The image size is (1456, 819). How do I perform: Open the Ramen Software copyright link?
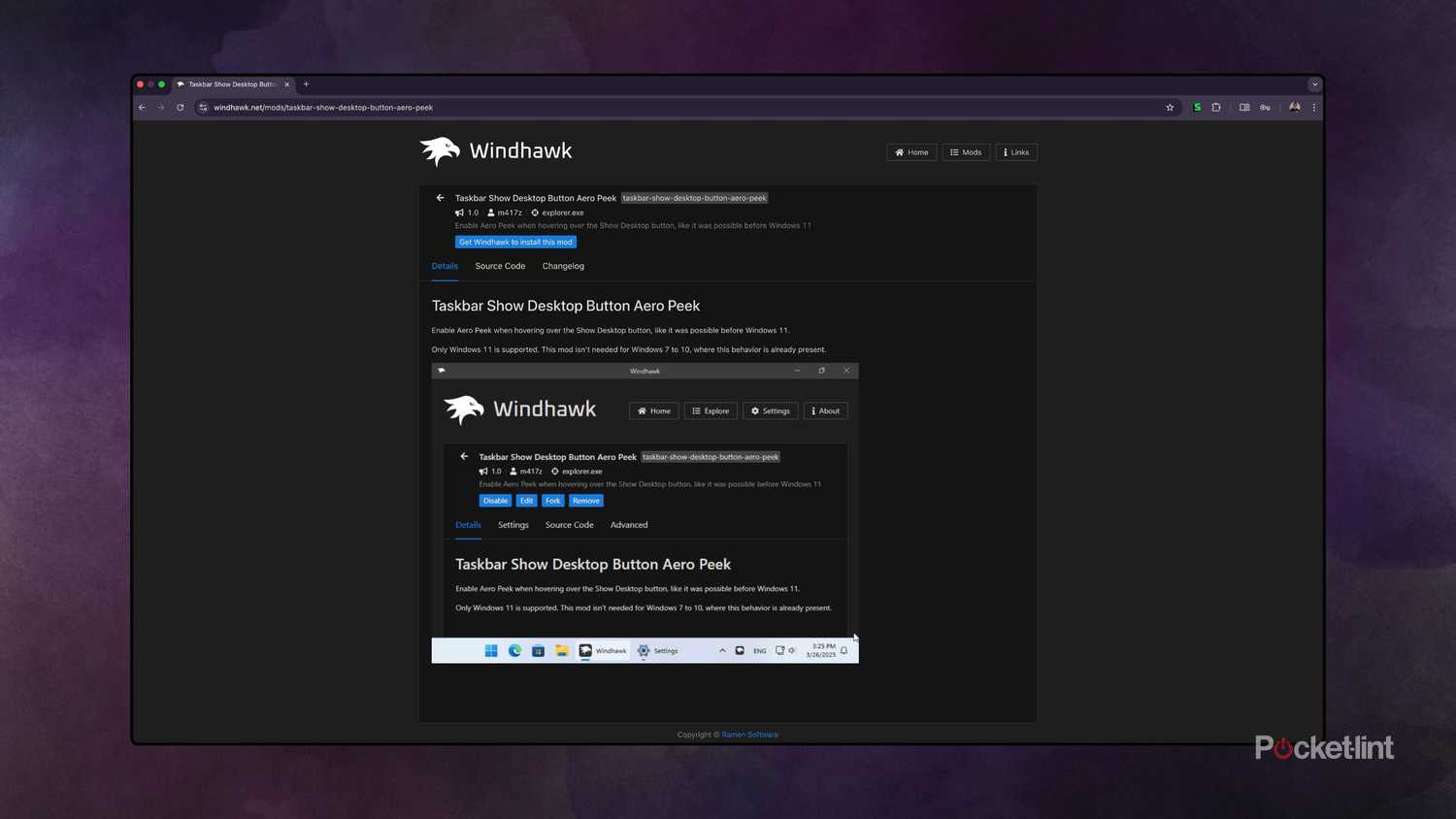[x=749, y=735]
